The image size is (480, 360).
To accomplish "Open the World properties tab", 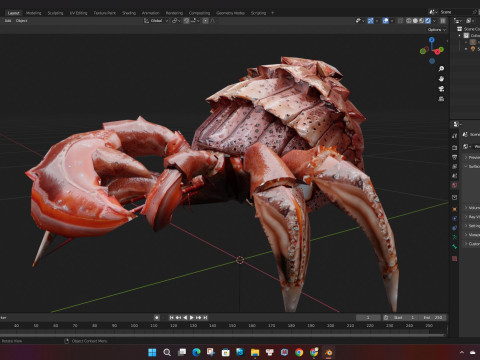I will 454,185.
